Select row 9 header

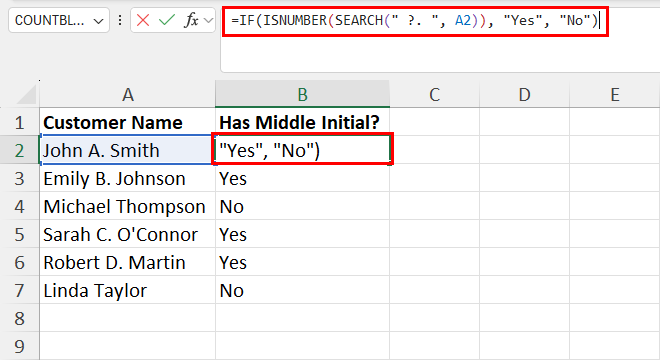coord(19,346)
